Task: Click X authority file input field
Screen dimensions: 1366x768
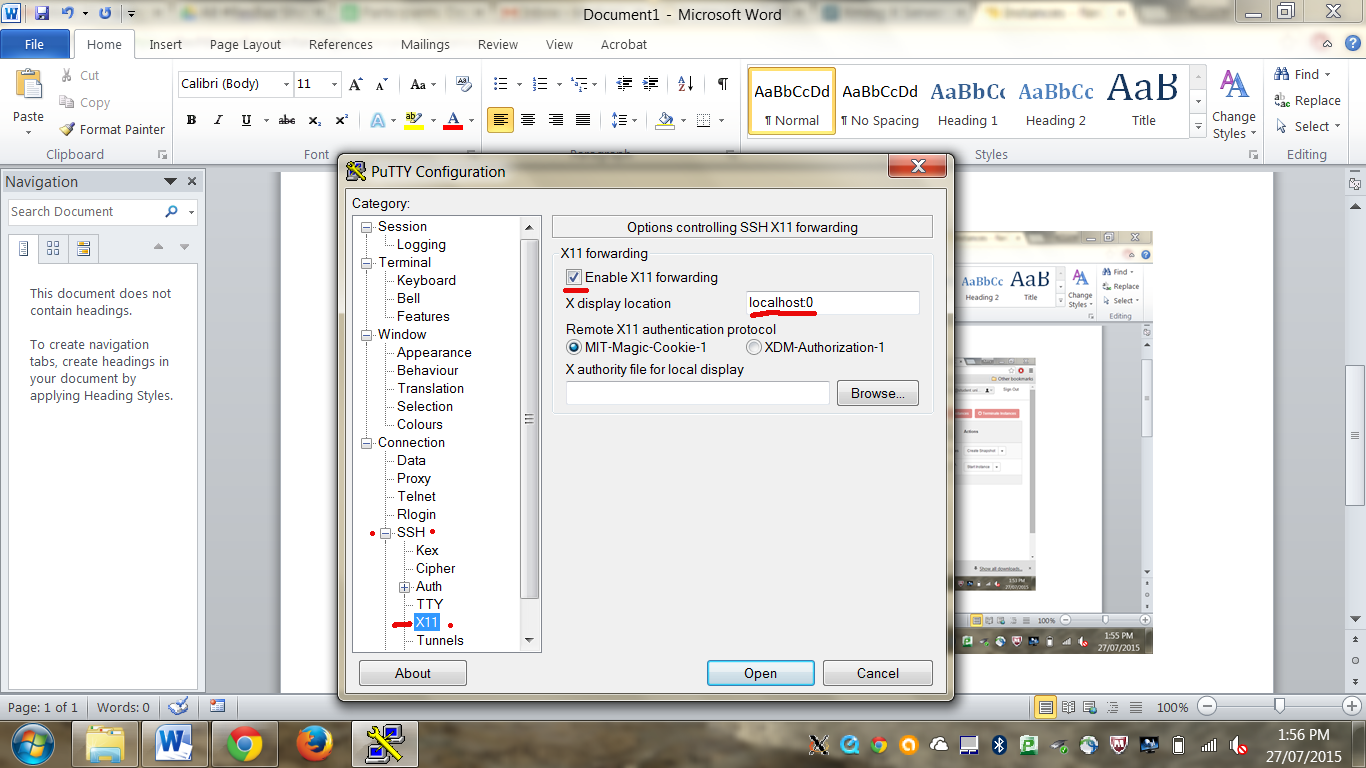Action: coord(698,393)
